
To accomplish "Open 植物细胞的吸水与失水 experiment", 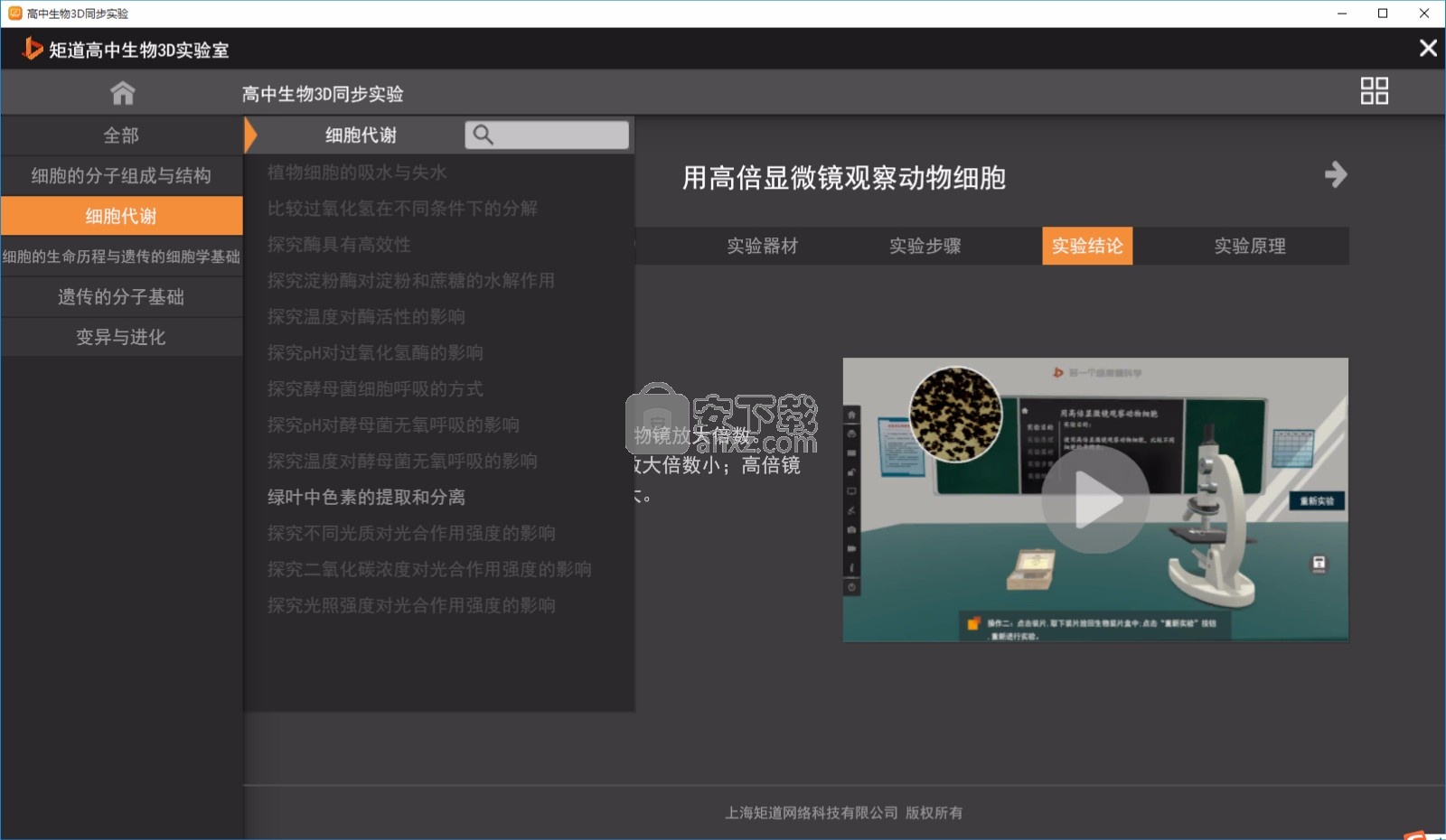I will point(357,173).
